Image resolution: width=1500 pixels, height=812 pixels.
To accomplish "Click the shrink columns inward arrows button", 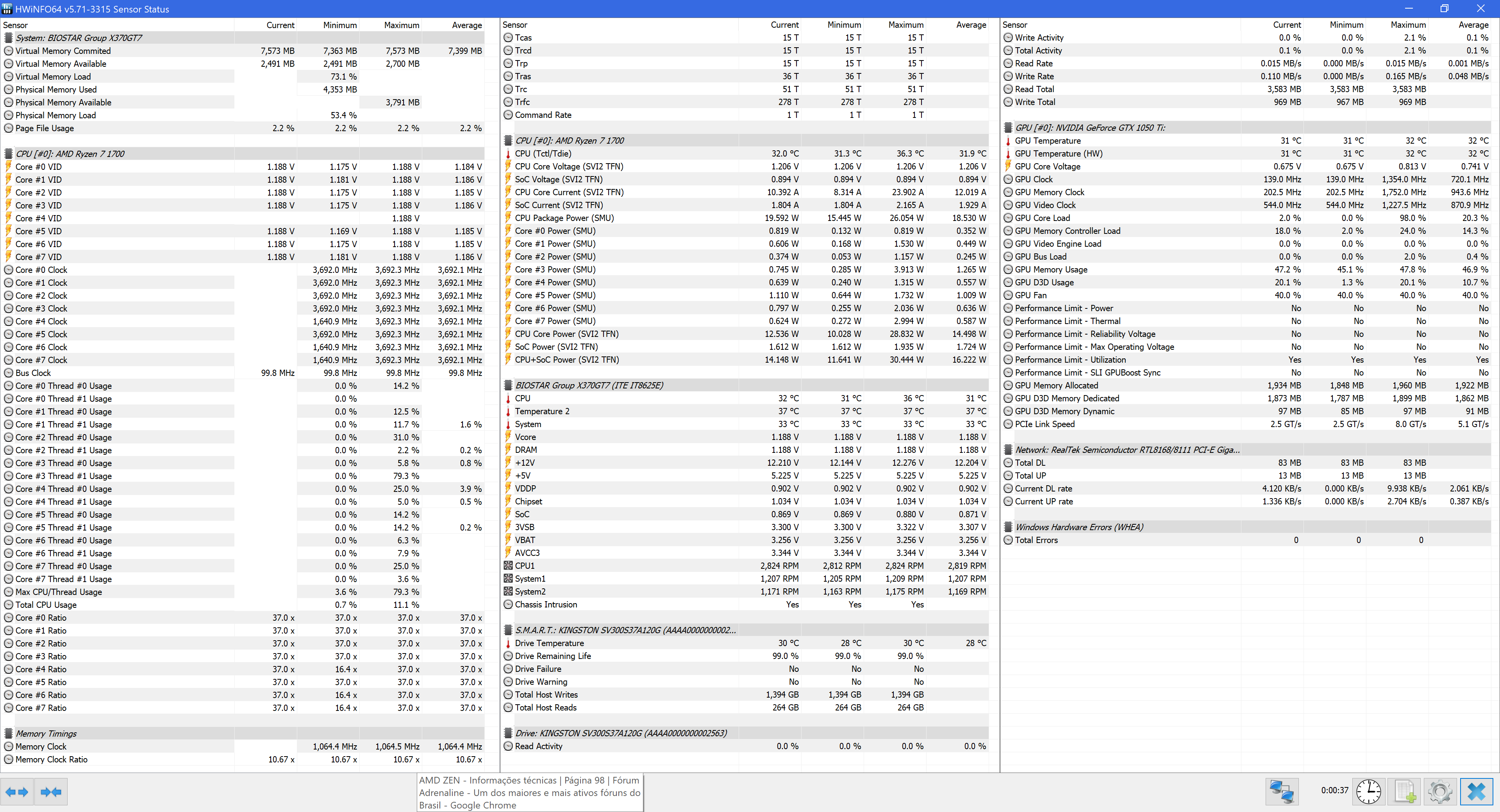I will (x=51, y=792).
